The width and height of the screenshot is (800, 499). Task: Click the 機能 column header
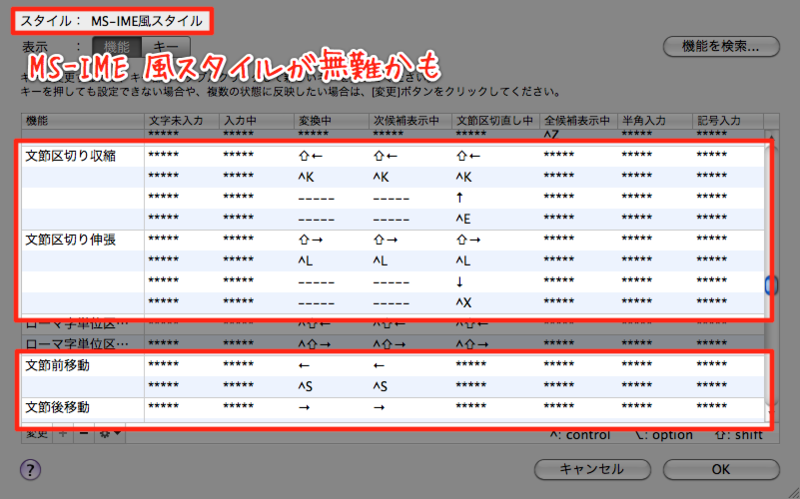click(83, 121)
